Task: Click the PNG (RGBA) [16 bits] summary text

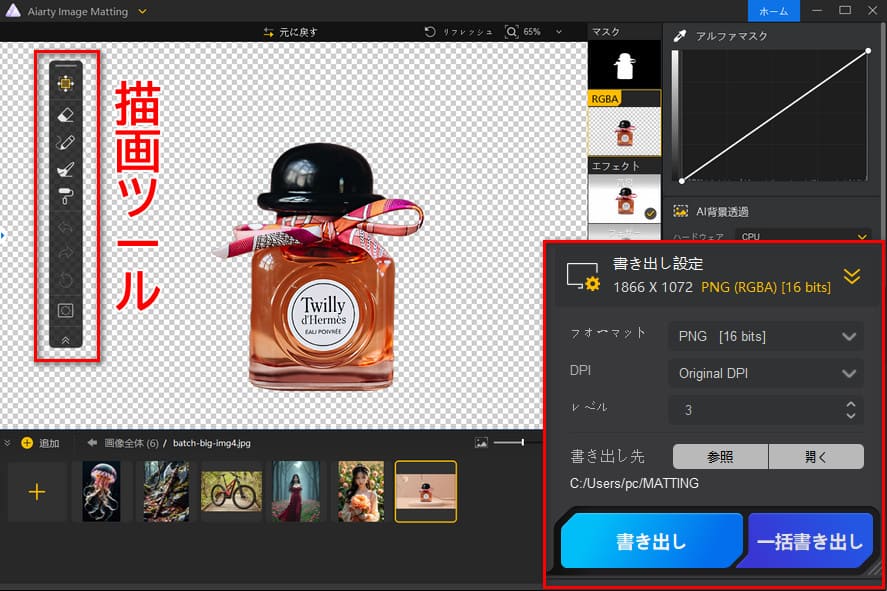Action: [766, 287]
